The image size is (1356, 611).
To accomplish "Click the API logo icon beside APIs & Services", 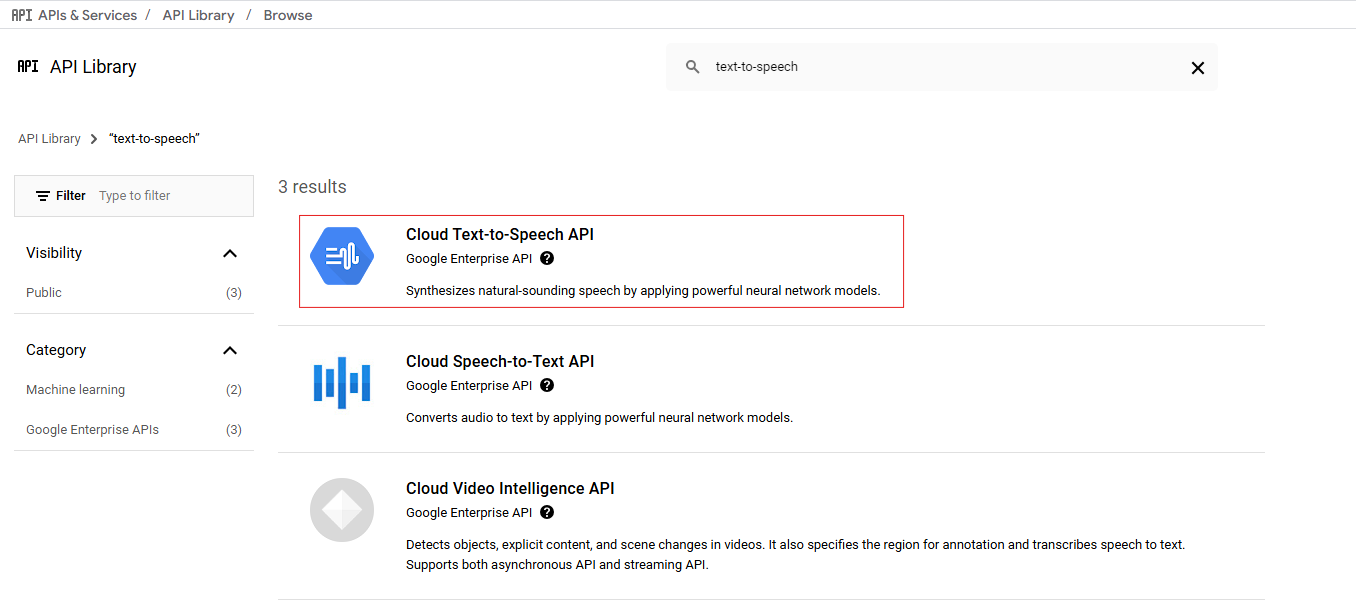I will [x=21, y=15].
